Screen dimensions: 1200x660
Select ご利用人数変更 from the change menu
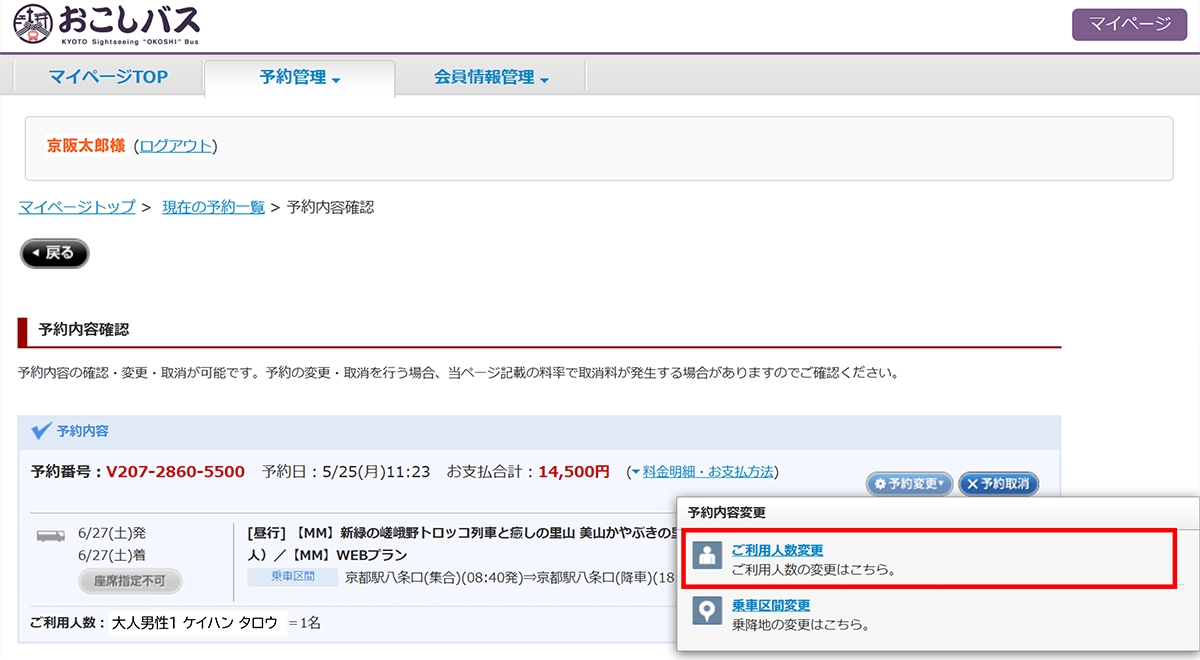[777, 550]
